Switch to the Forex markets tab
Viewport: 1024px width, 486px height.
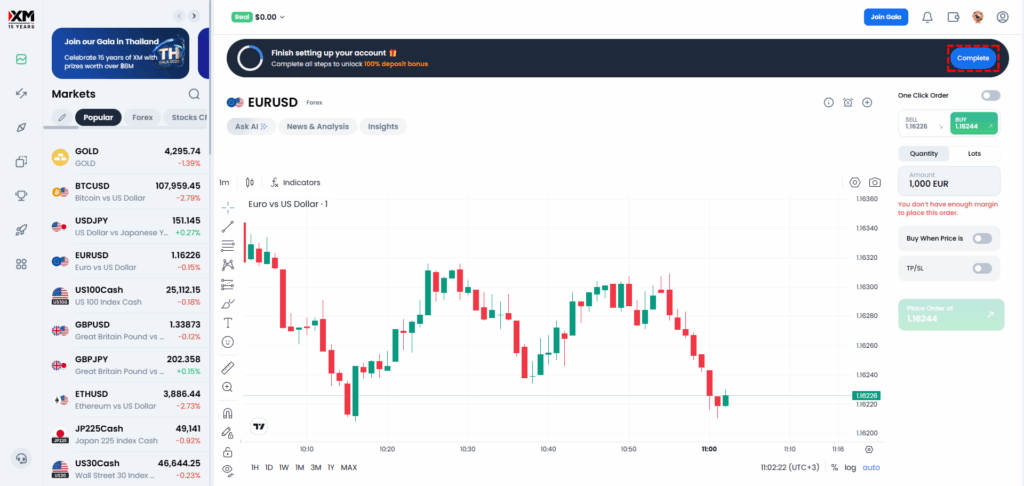[x=143, y=117]
